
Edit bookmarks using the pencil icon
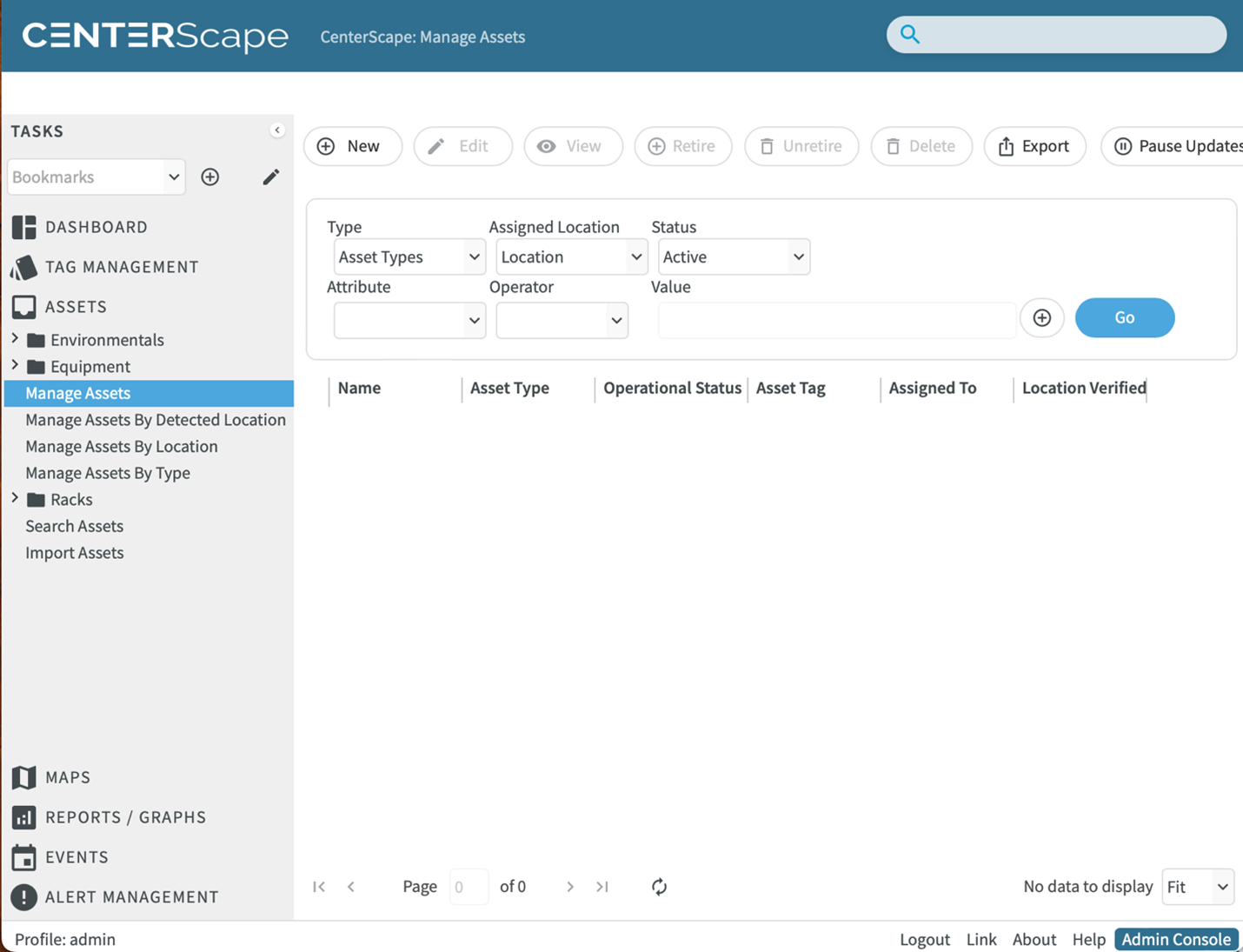(271, 177)
